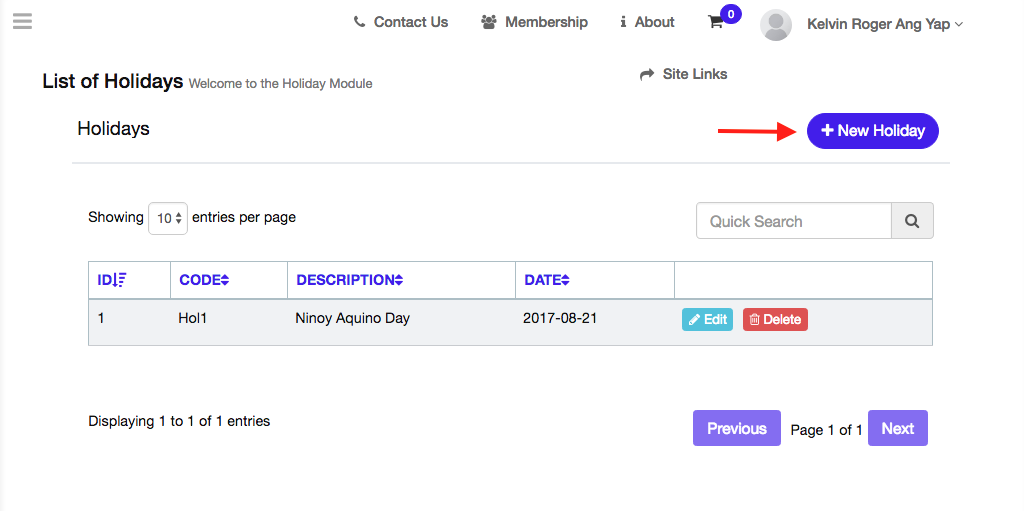The height and width of the screenshot is (511, 1024).
Task: Delete the Hol1 holiday entry
Action: (x=775, y=319)
